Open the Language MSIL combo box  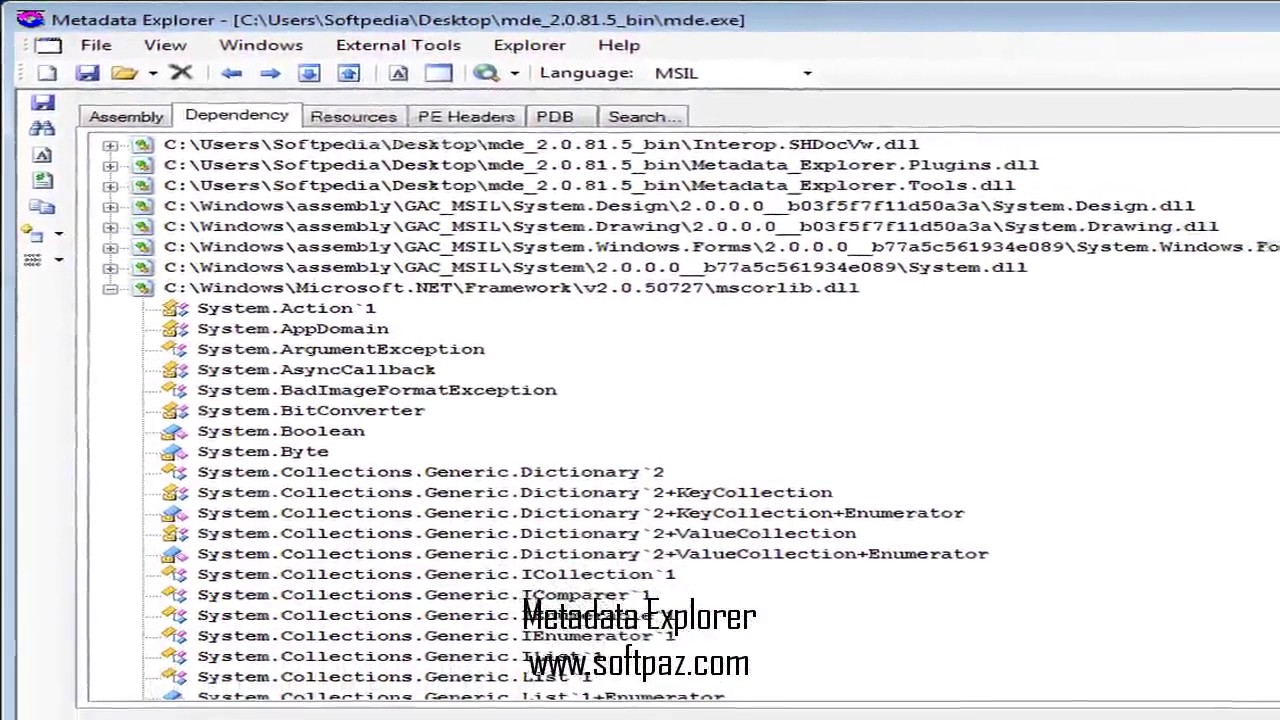734,73
